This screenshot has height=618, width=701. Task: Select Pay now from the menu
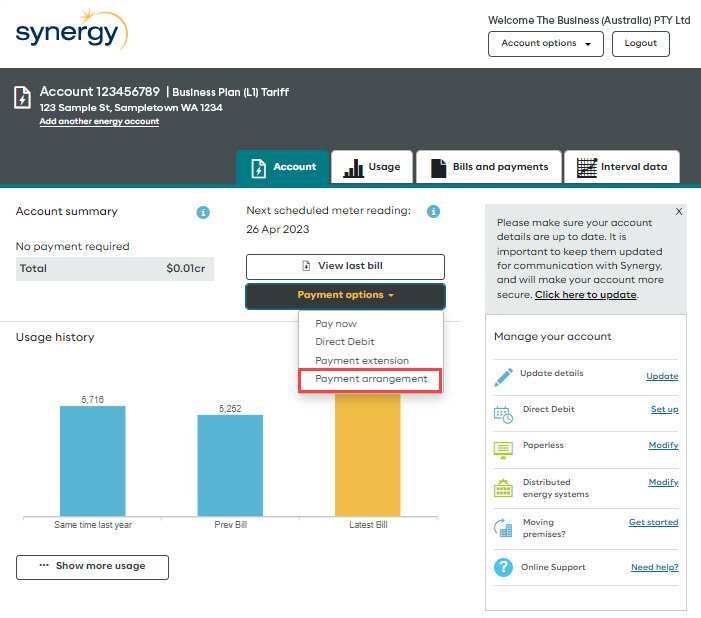(336, 324)
